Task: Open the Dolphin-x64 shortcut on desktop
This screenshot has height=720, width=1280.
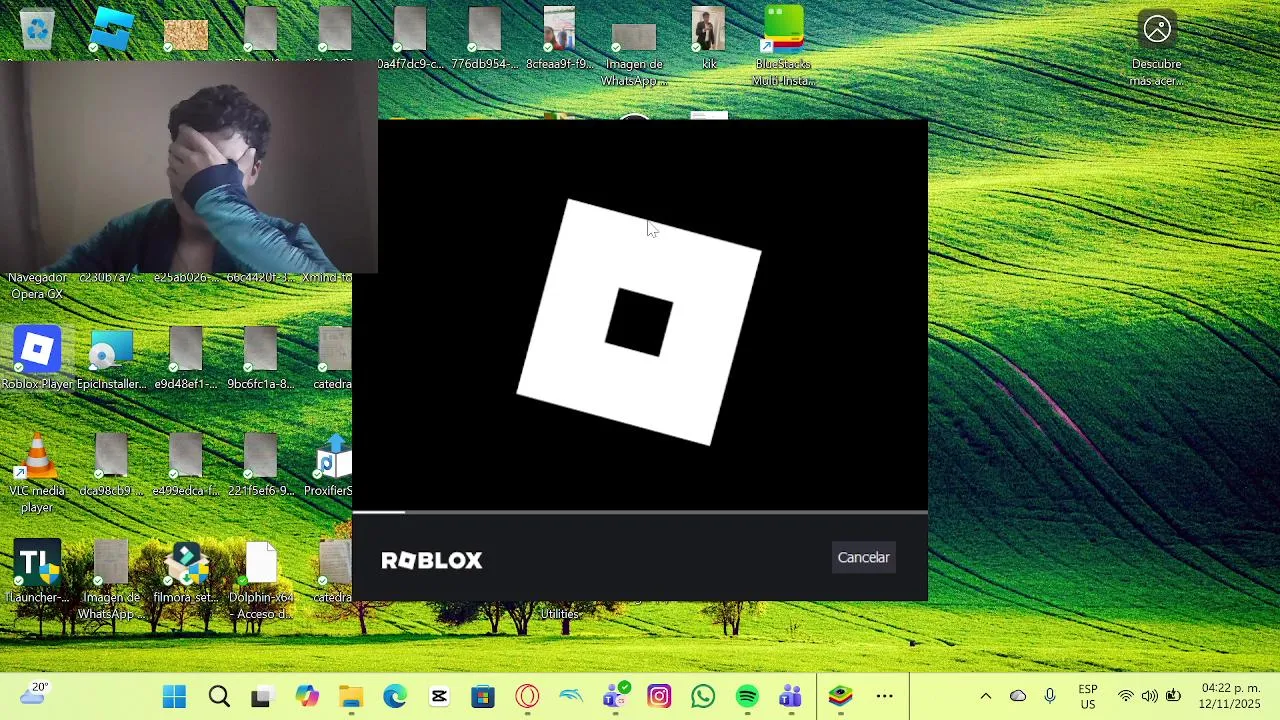Action: (x=260, y=581)
